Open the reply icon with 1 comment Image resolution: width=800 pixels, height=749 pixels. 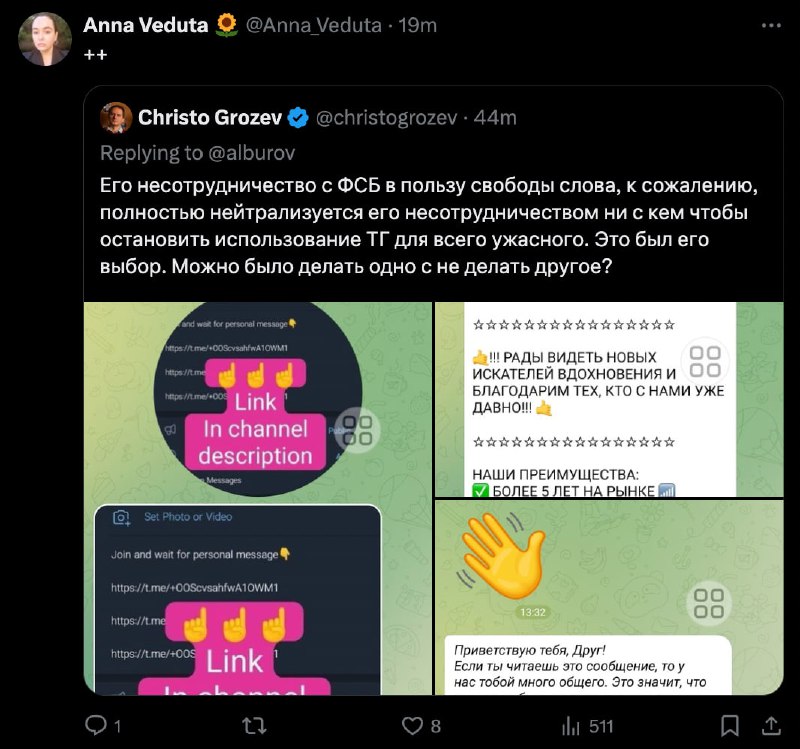point(95,725)
